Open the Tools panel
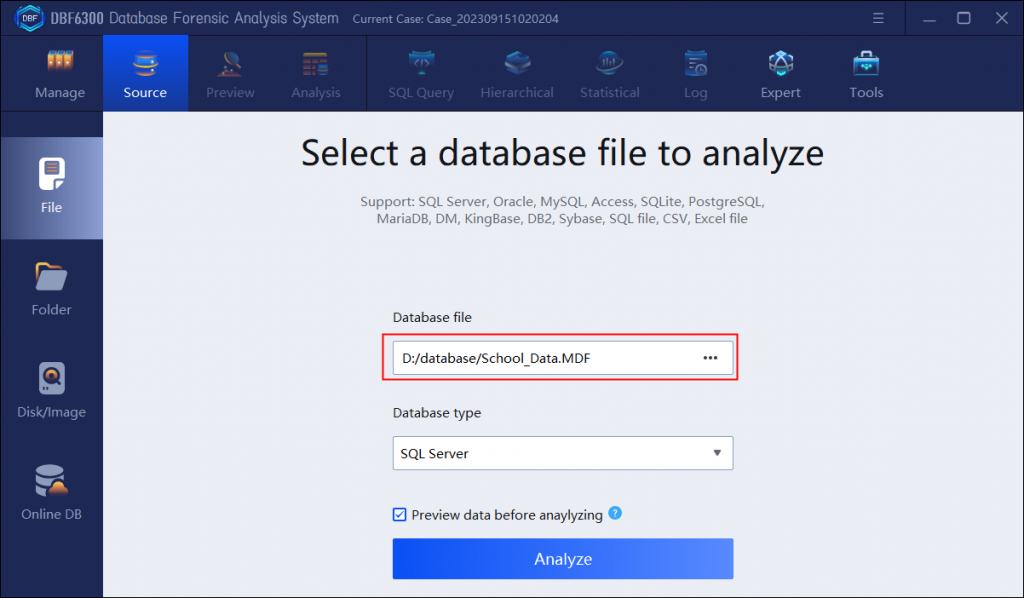Screen dimensions: 1024x598 point(866,72)
